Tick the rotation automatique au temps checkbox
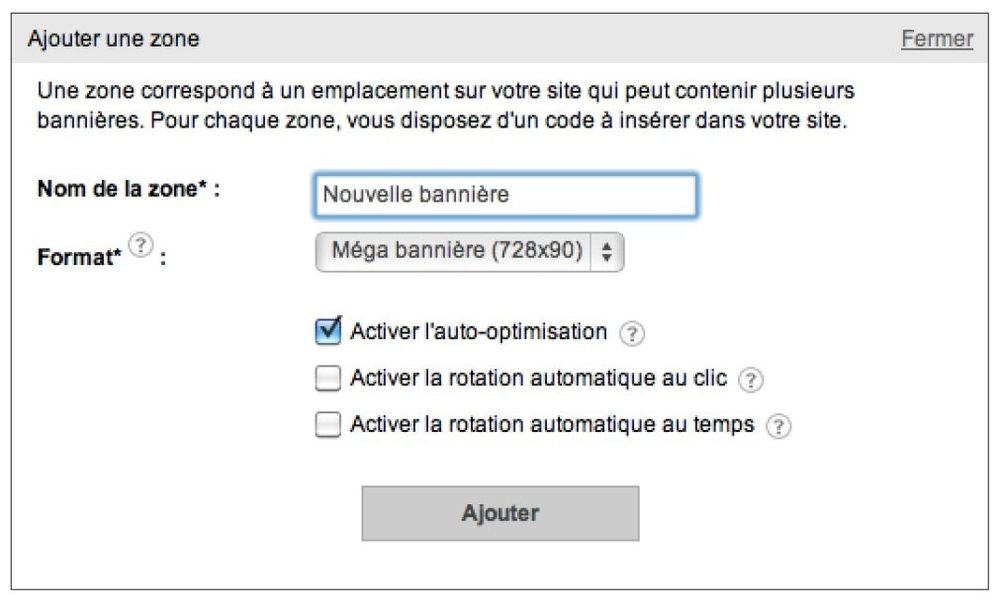Screen dimensions: 1003x611 [328, 425]
